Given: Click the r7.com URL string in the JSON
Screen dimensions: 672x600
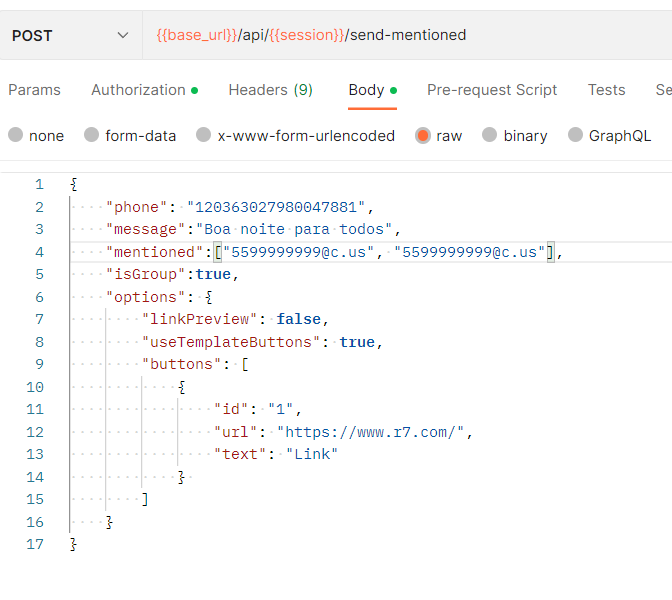Looking at the screenshot, I should click(x=373, y=432).
